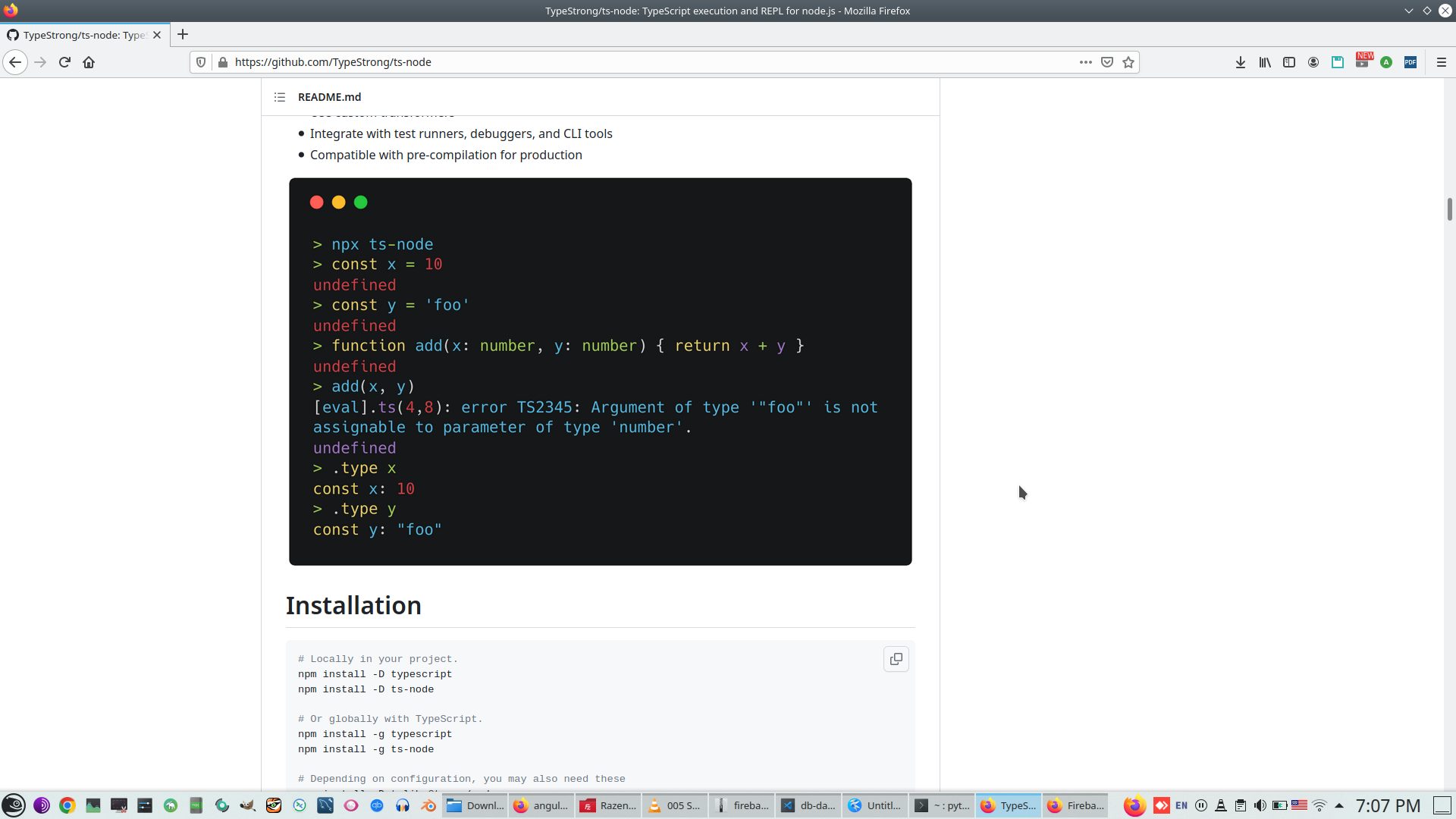This screenshot has width=1456, height=819.
Task: Save page to Pocket
Action: [x=1107, y=62]
